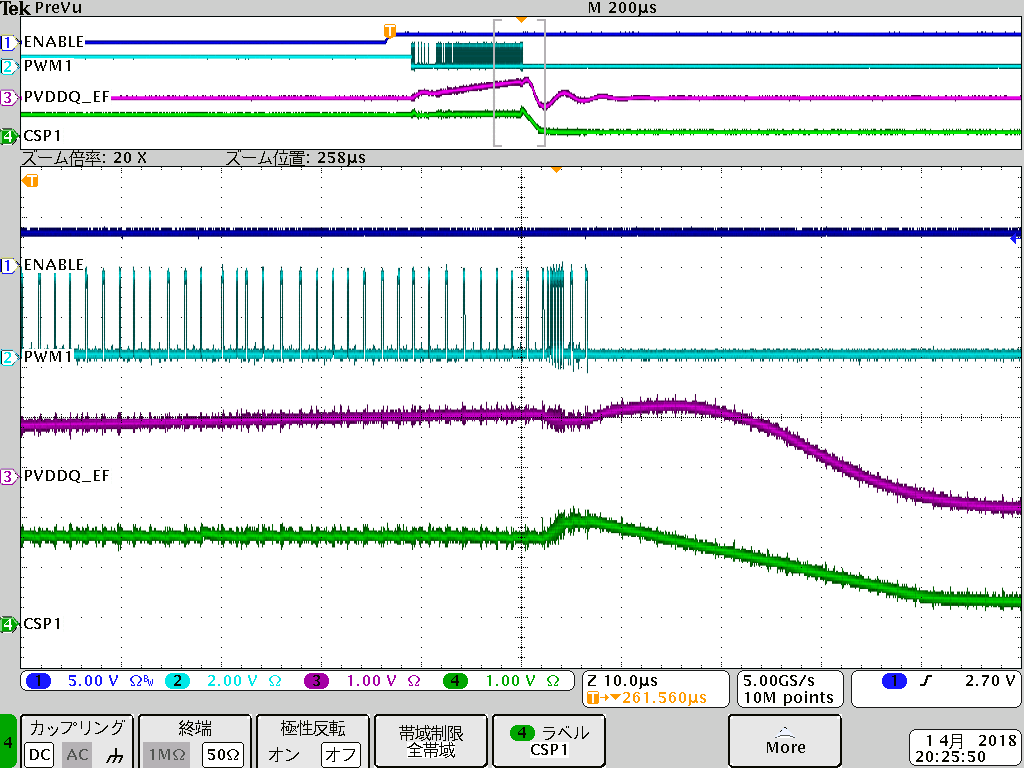Click the 5.00 V channel 1 scale

[x=93, y=681]
